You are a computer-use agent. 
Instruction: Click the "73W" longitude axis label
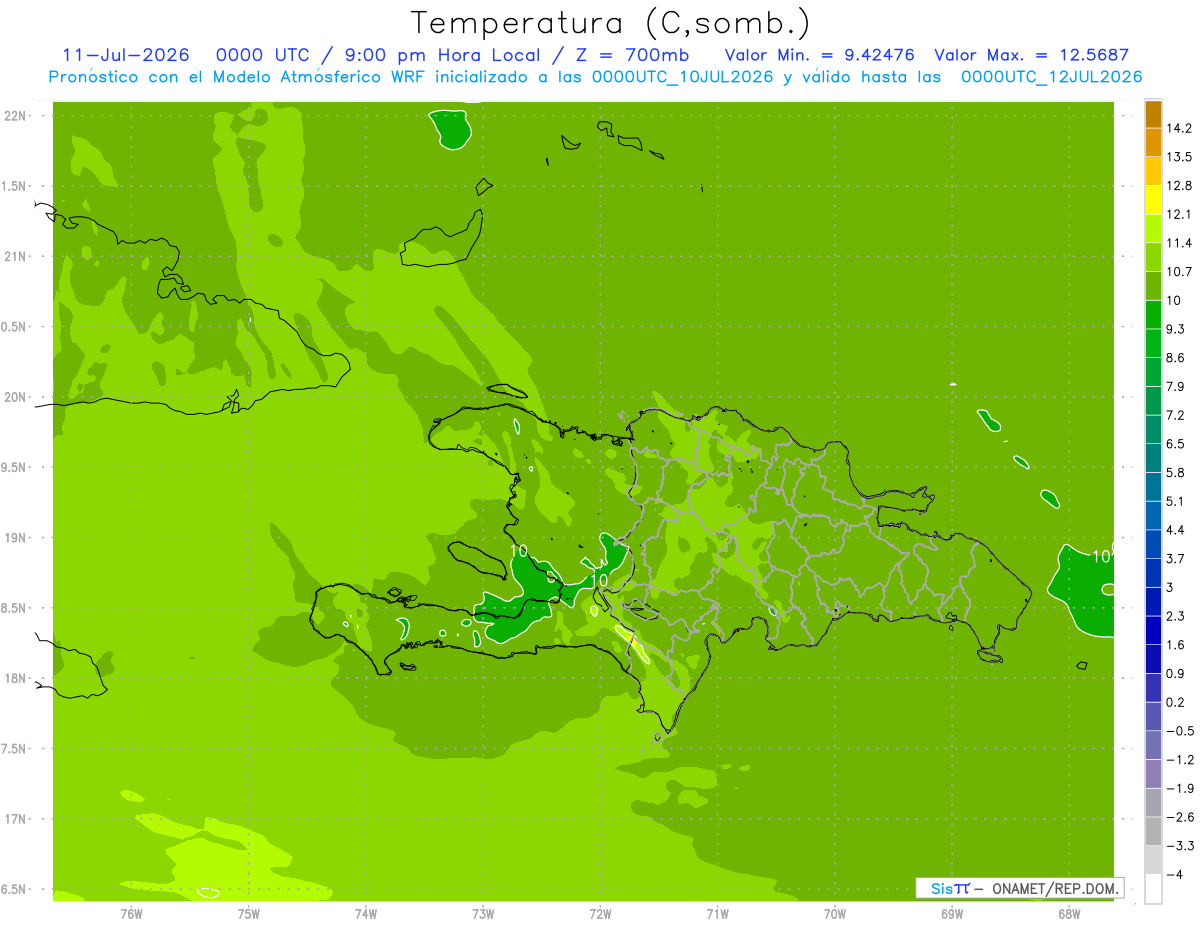(483, 914)
